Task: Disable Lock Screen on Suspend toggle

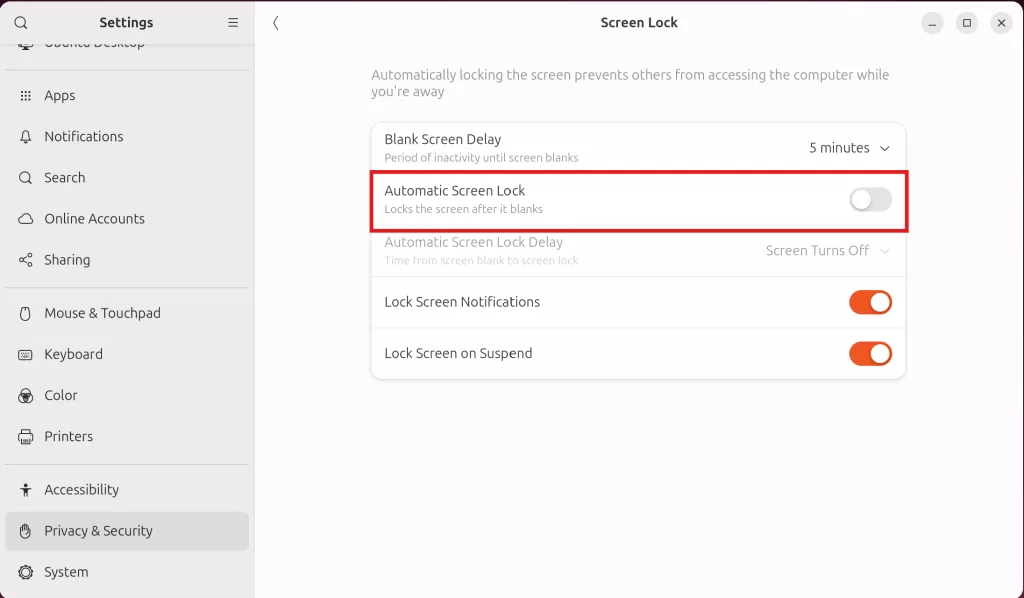Action: [x=870, y=353]
